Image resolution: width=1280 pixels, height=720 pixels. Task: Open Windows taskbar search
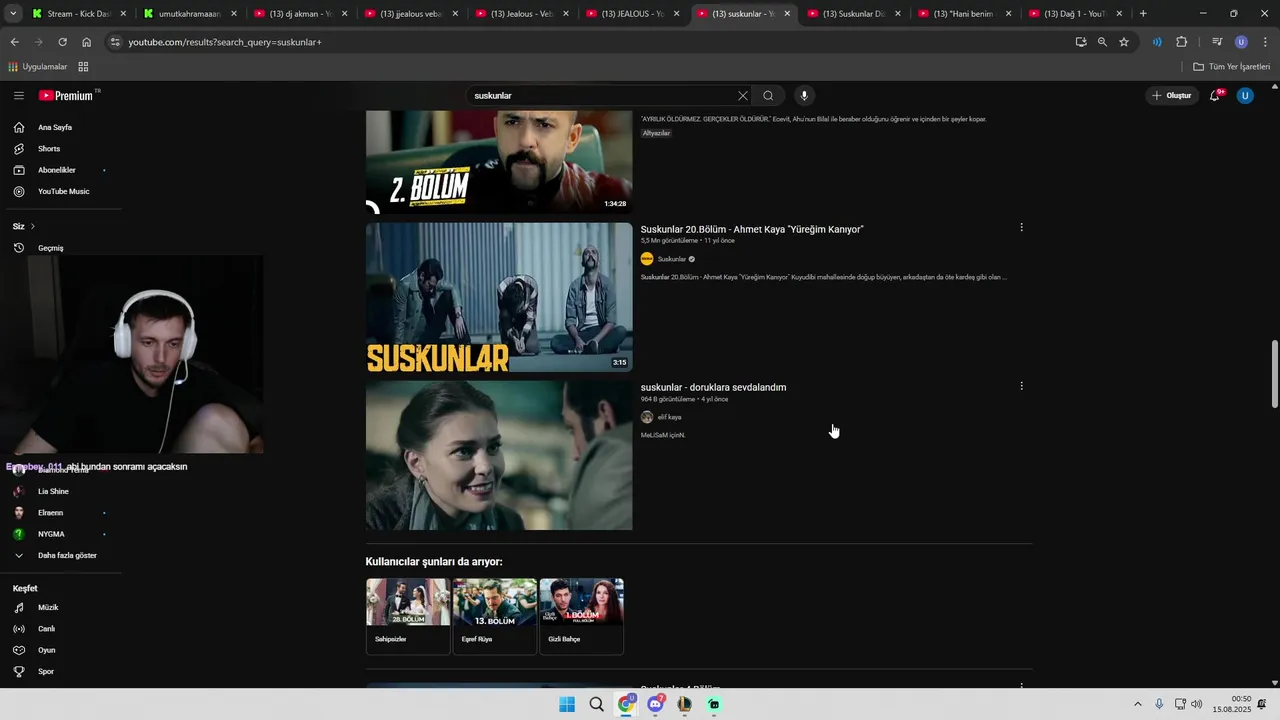click(597, 704)
